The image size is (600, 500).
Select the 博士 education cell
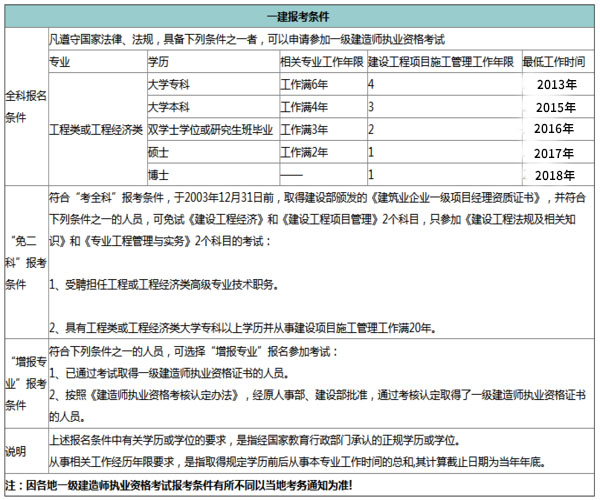tap(158, 175)
